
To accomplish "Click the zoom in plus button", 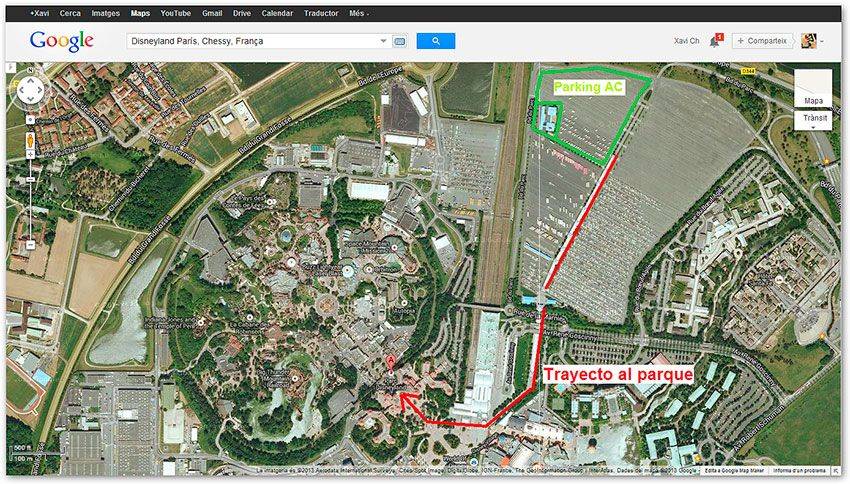I will coord(30,154).
